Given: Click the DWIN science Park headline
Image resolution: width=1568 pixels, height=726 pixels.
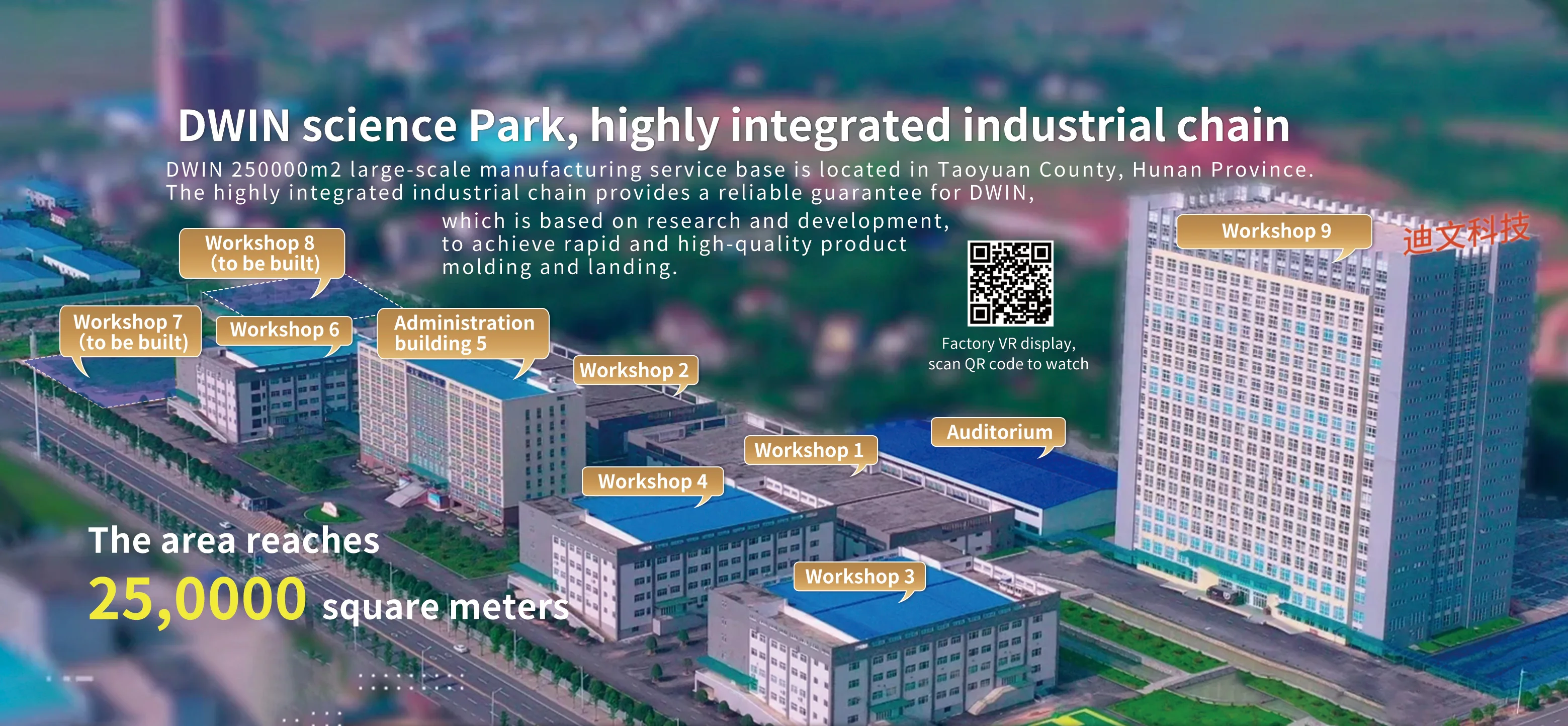Looking at the screenshot, I should pos(733,125).
